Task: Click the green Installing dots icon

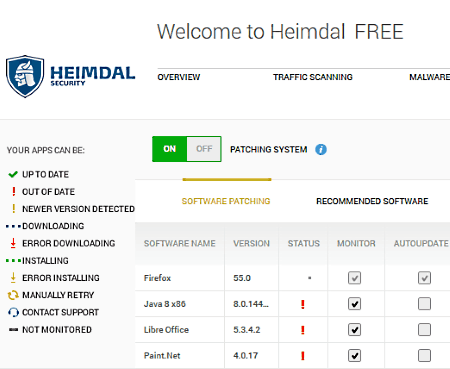Action: 13,261
